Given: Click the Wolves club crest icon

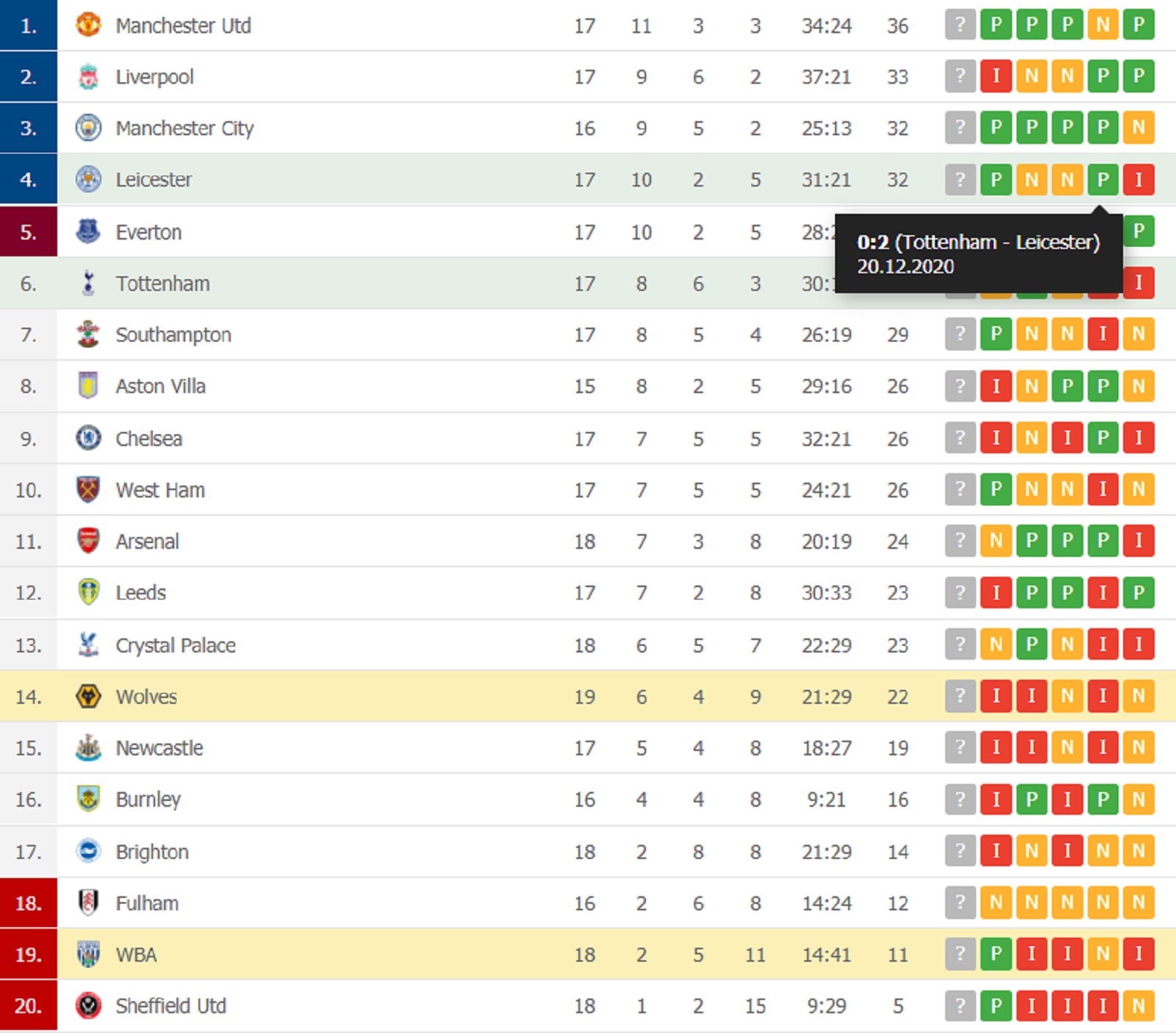Looking at the screenshot, I should click(88, 696).
